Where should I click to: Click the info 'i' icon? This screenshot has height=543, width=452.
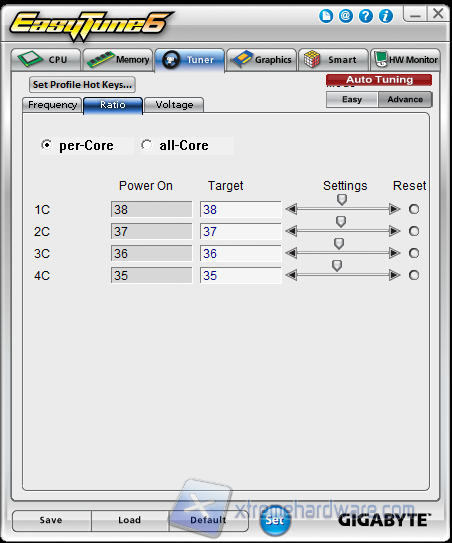click(386, 16)
